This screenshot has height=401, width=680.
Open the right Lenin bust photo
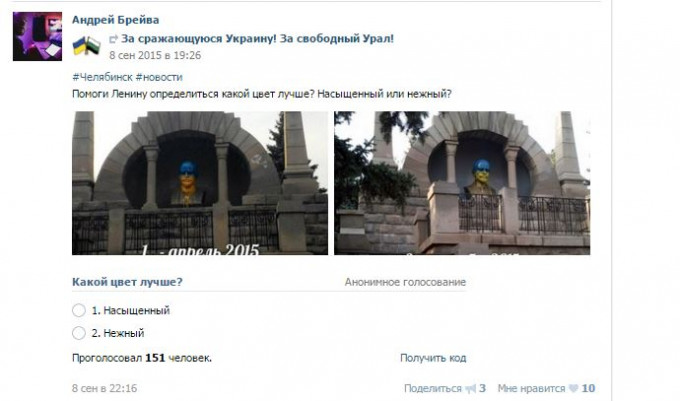point(462,183)
